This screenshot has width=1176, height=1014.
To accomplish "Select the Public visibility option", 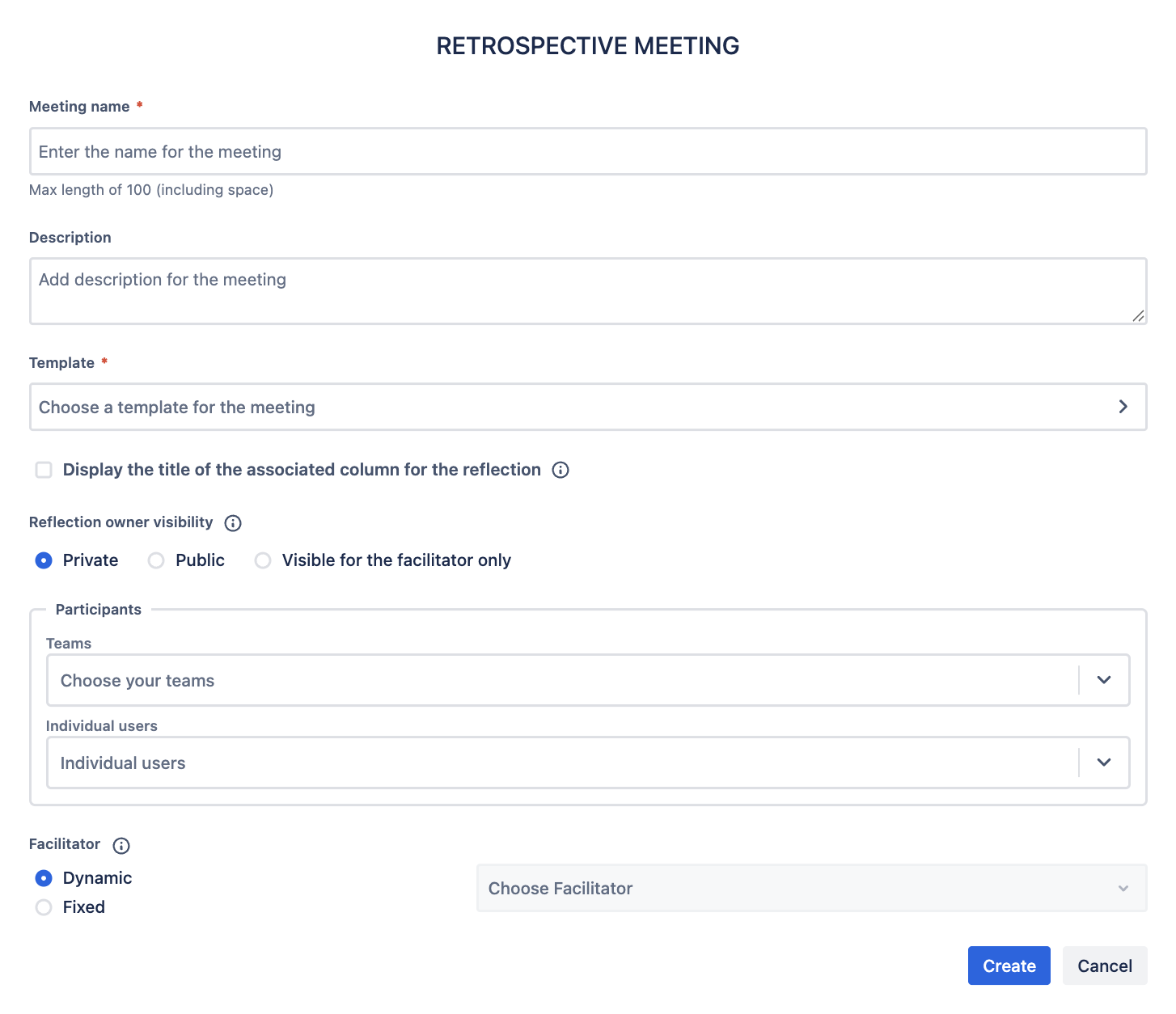I will click(x=156, y=560).
